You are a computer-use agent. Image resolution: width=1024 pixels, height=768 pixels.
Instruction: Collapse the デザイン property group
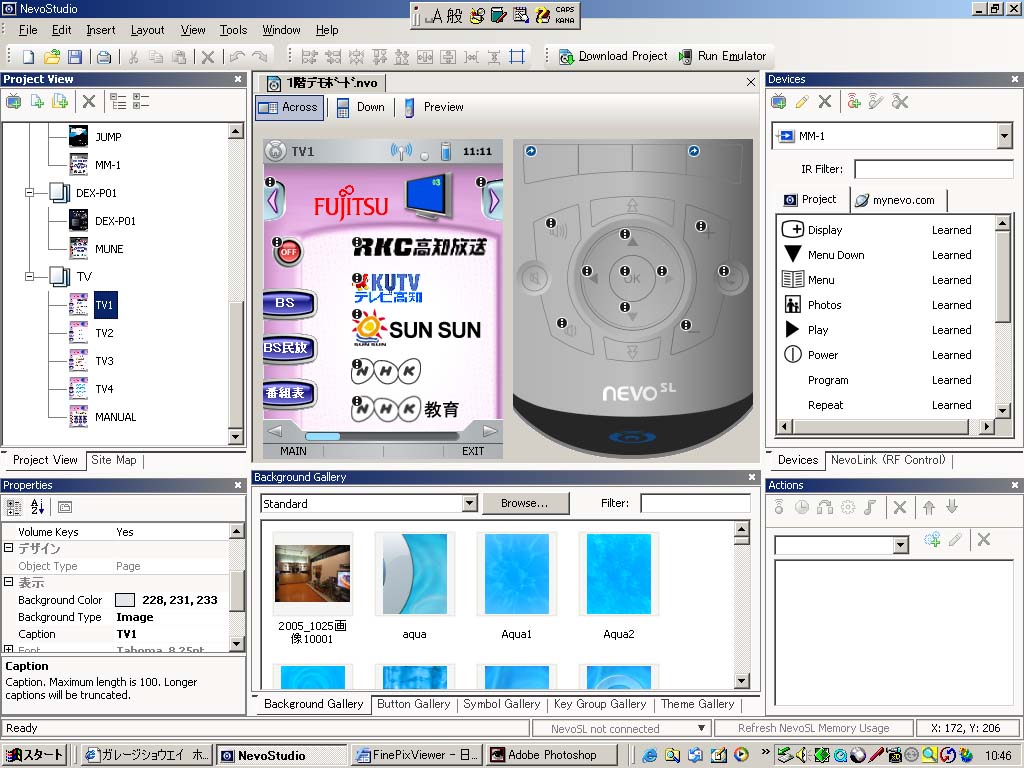pos(8,548)
